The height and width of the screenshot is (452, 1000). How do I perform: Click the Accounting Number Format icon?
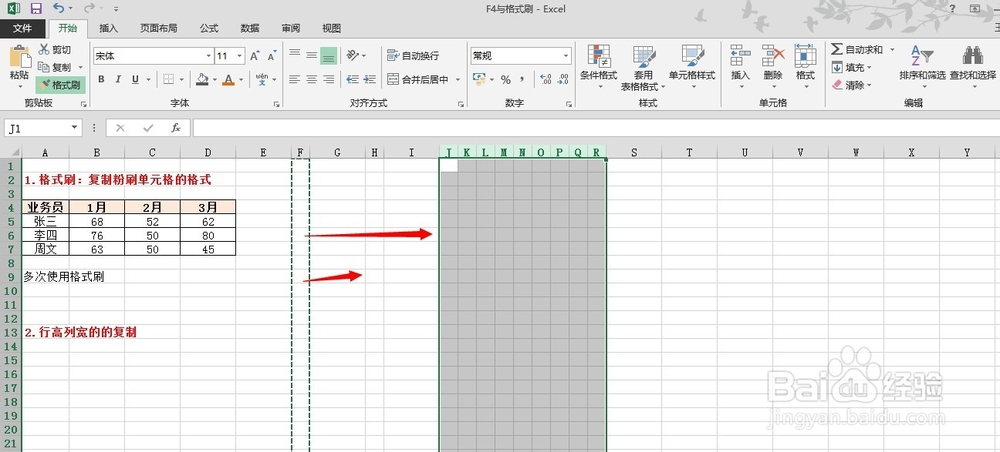coord(480,80)
